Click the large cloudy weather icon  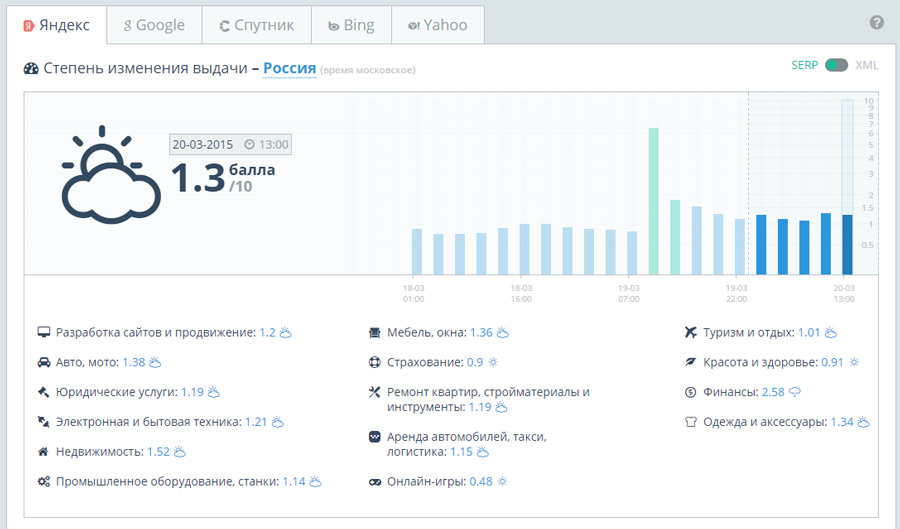tap(110, 177)
